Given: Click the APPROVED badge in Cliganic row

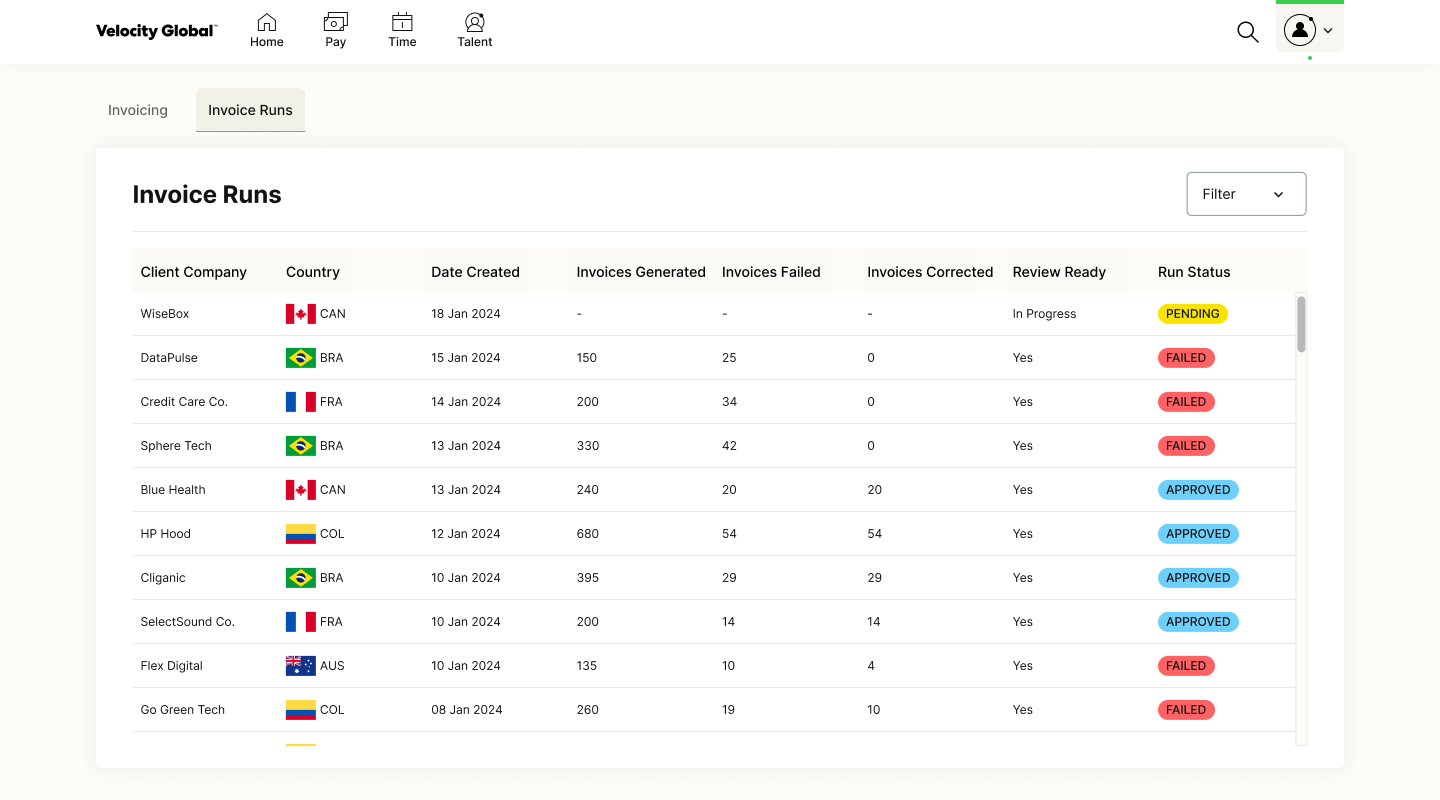Looking at the screenshot, I should (x=1198, y=578).
